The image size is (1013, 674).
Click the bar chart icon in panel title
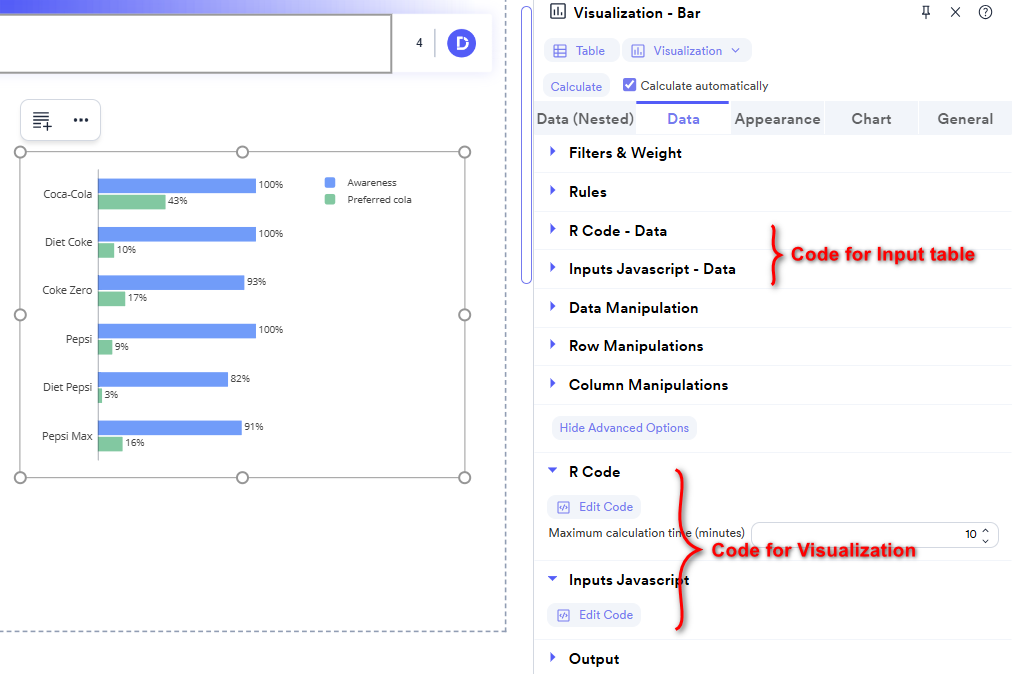tap(557, 12)
